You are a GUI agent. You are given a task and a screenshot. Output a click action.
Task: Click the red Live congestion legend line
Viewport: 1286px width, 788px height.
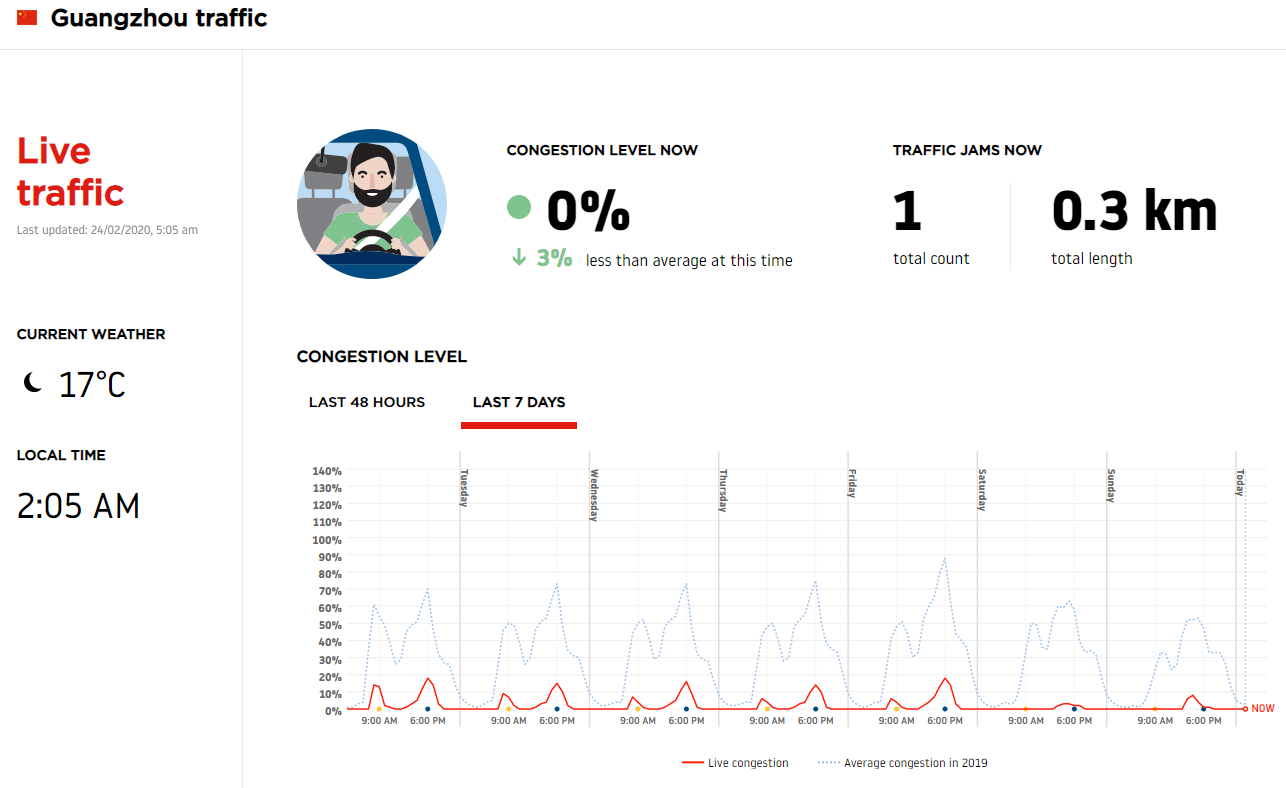click(x=692, y=763)
